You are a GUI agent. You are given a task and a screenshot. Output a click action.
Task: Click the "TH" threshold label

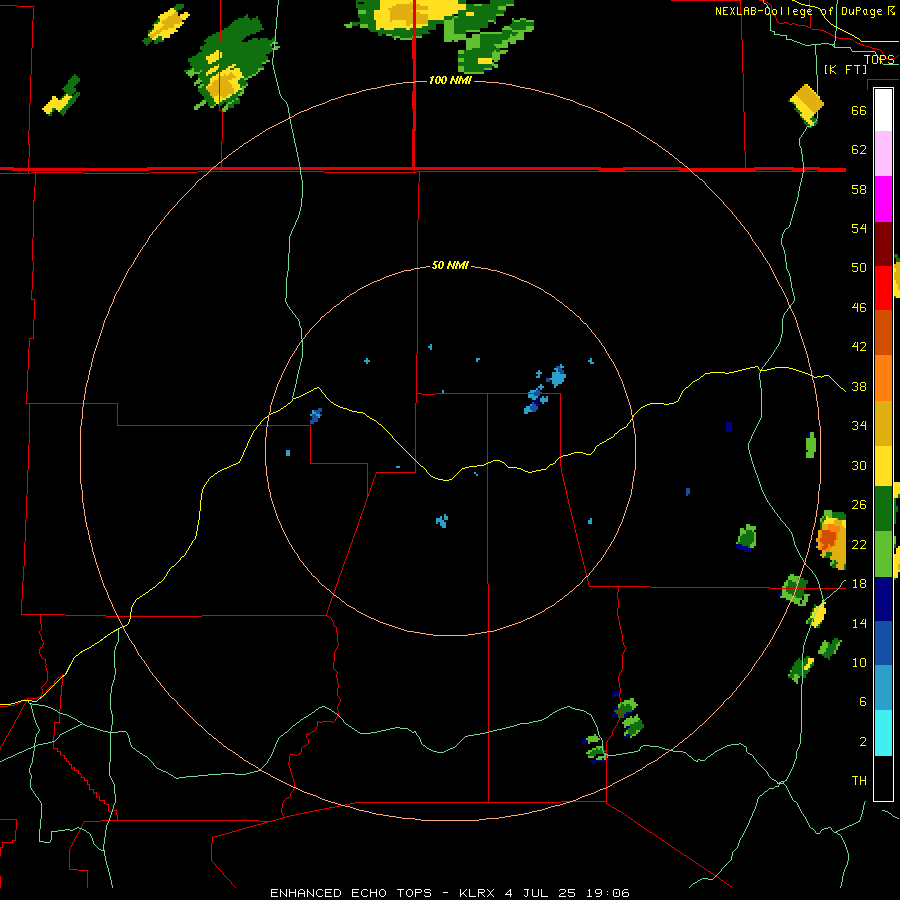(859, 781)
